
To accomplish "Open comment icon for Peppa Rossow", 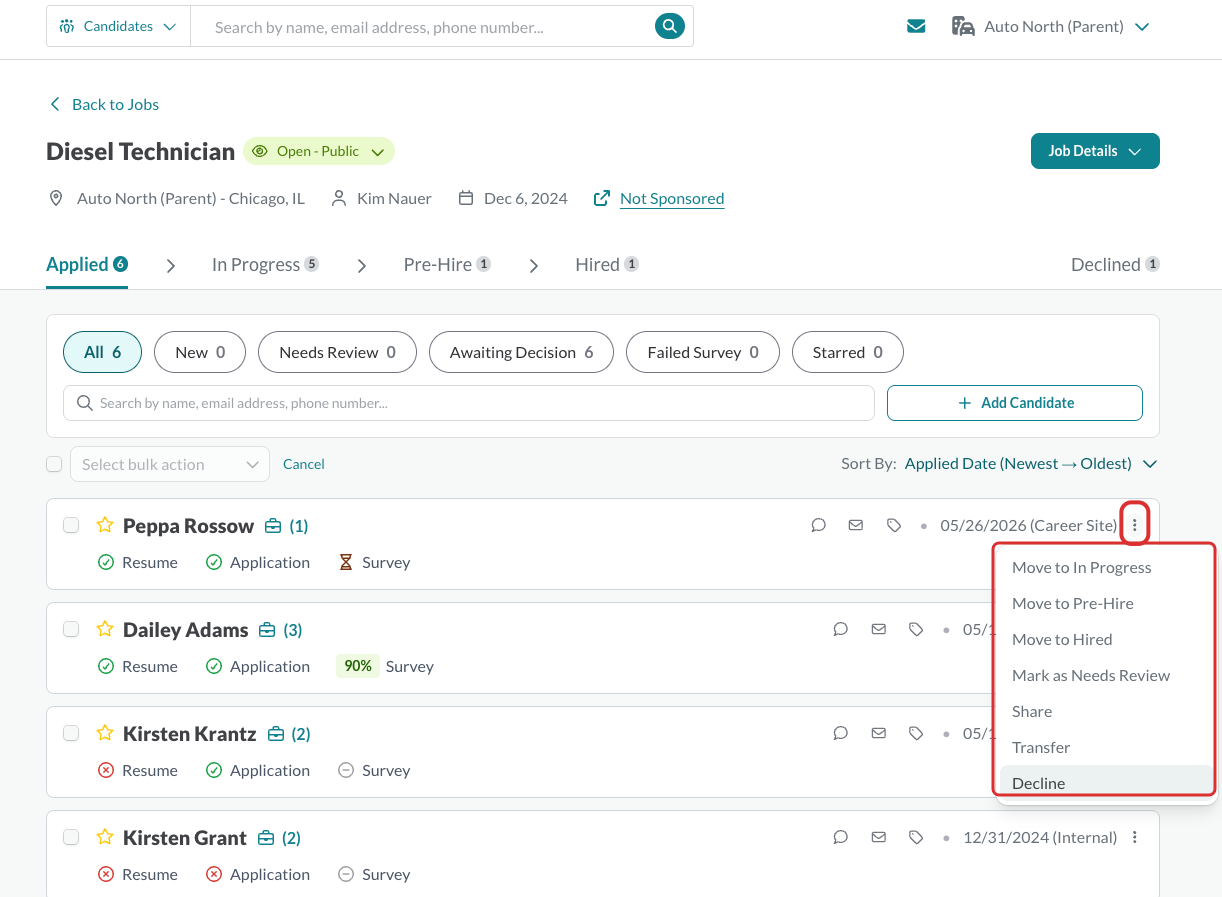I will click(818, 525).
